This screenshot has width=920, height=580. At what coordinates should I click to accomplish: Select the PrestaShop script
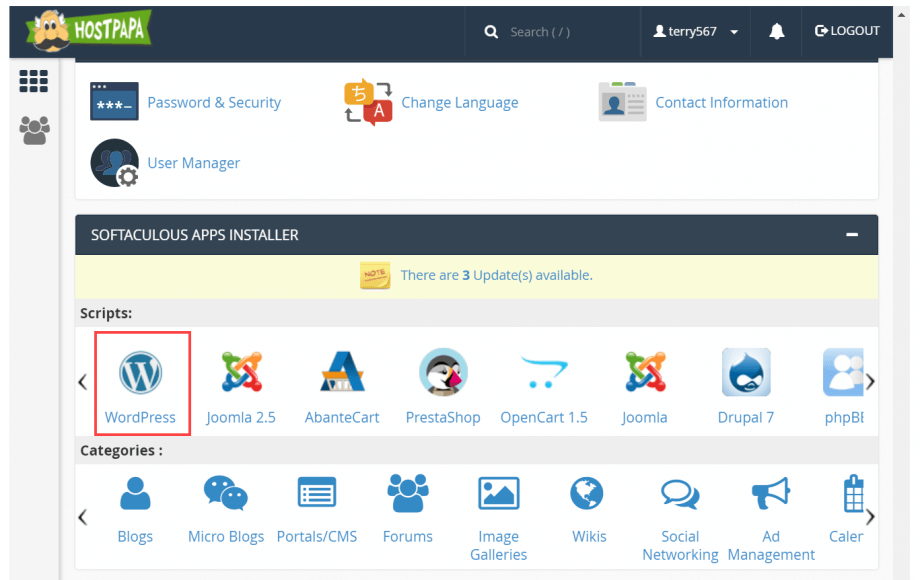pyautogui.click(x=442, y=383)
